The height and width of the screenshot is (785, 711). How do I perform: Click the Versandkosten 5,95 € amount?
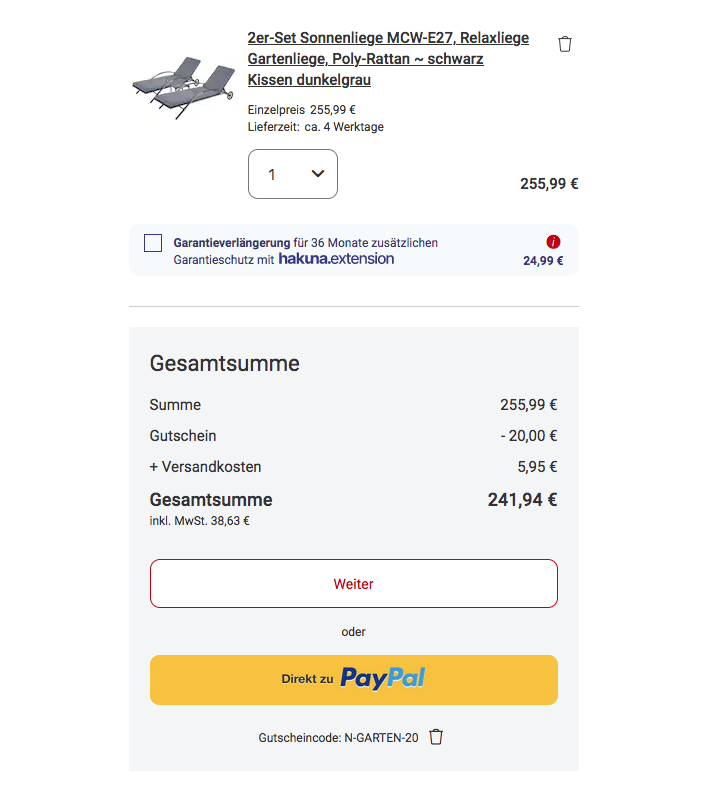pyautogui.click(x=537, y=467)
